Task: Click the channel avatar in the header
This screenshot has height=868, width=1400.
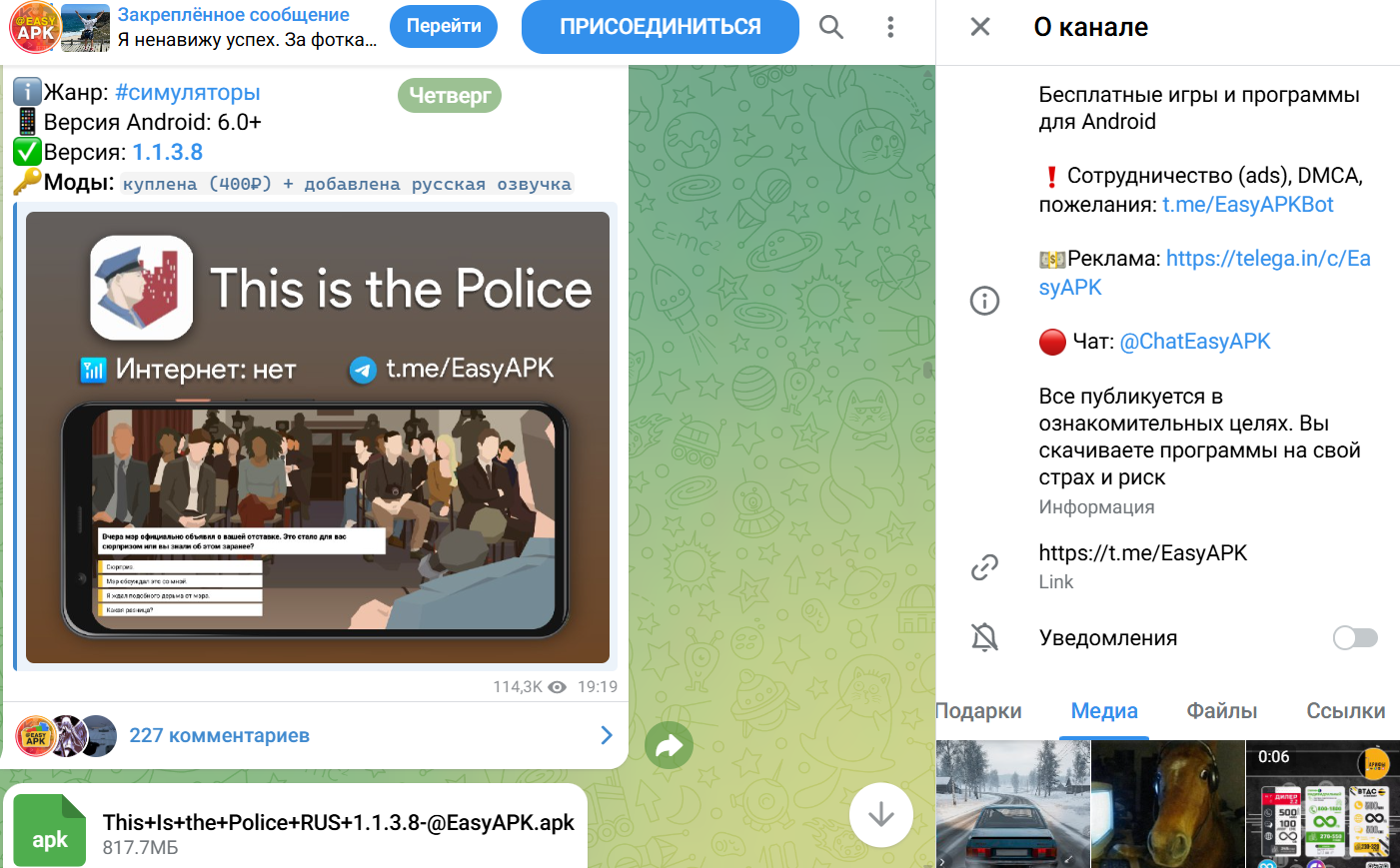Action: tap(35, 27)
